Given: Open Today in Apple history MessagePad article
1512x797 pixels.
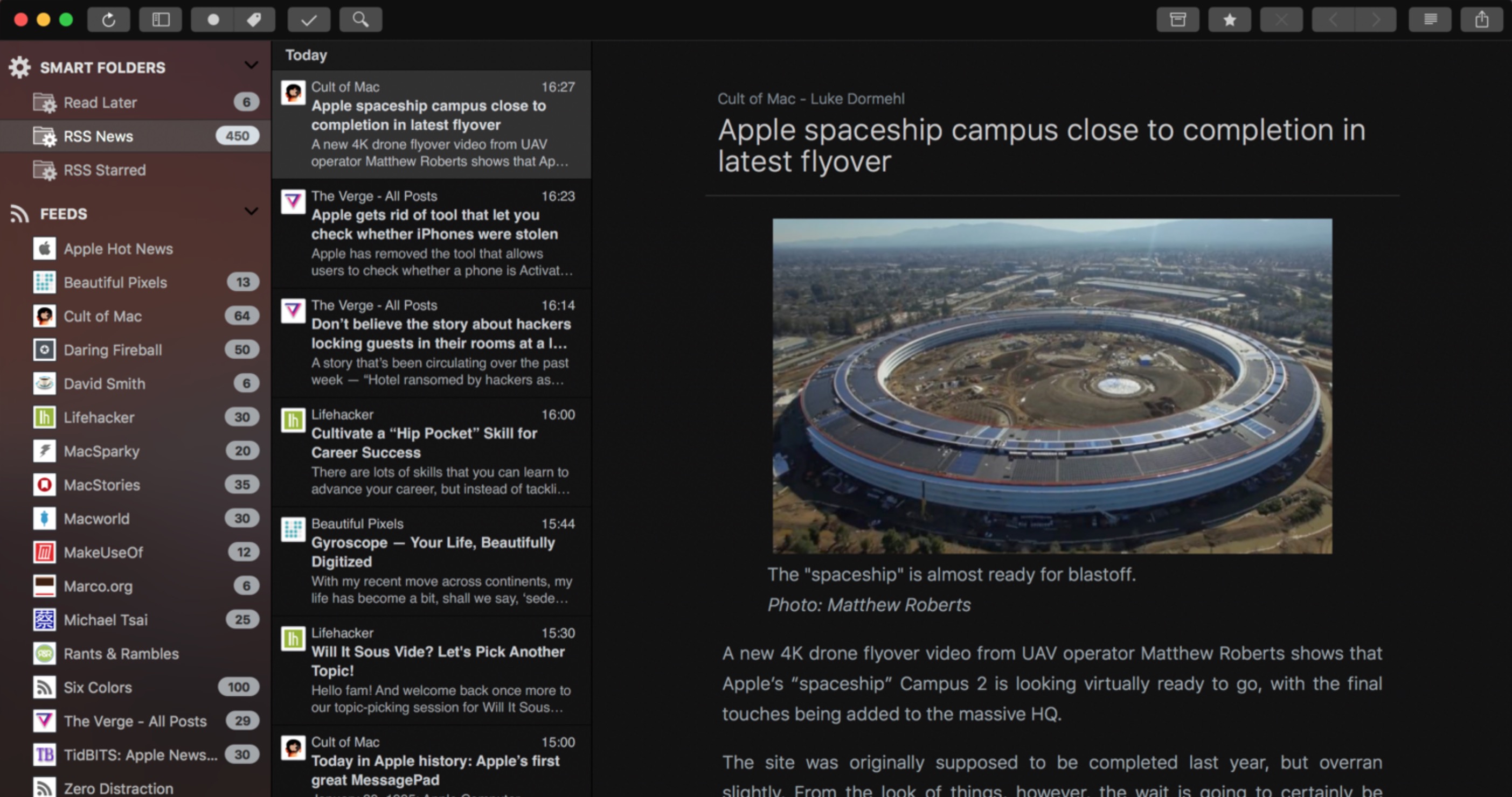Looking at the screenshot, I should coord(432,763).
